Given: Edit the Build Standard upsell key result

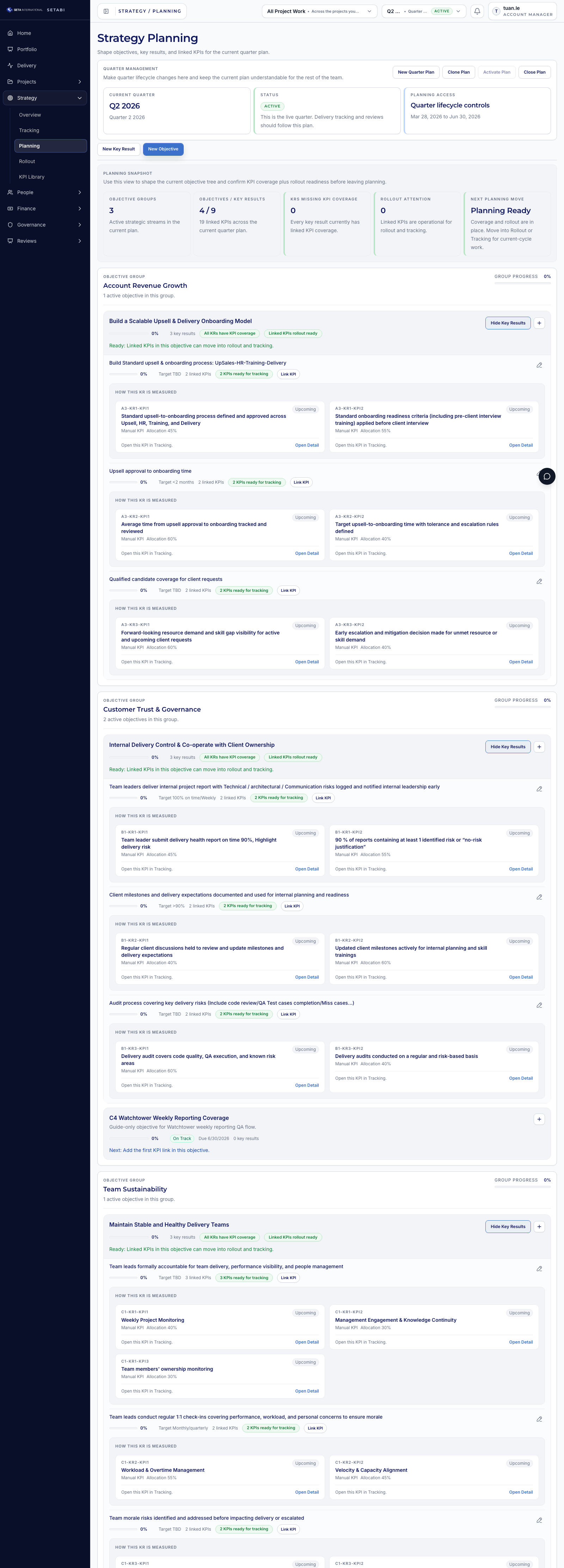Looking at the screenshot, I should tap(538, 365).
